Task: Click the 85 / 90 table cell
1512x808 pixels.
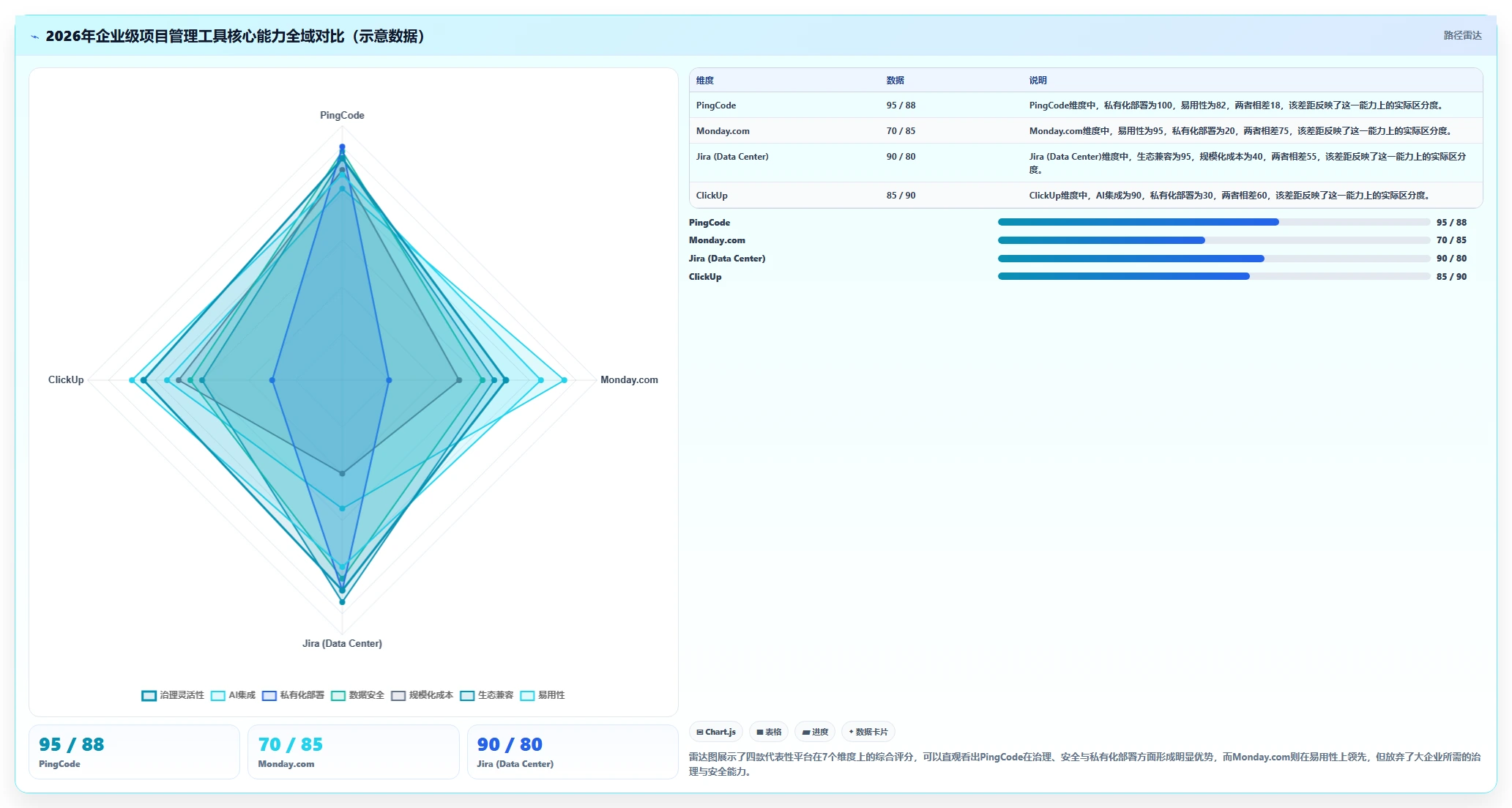Action: [901, 196]
